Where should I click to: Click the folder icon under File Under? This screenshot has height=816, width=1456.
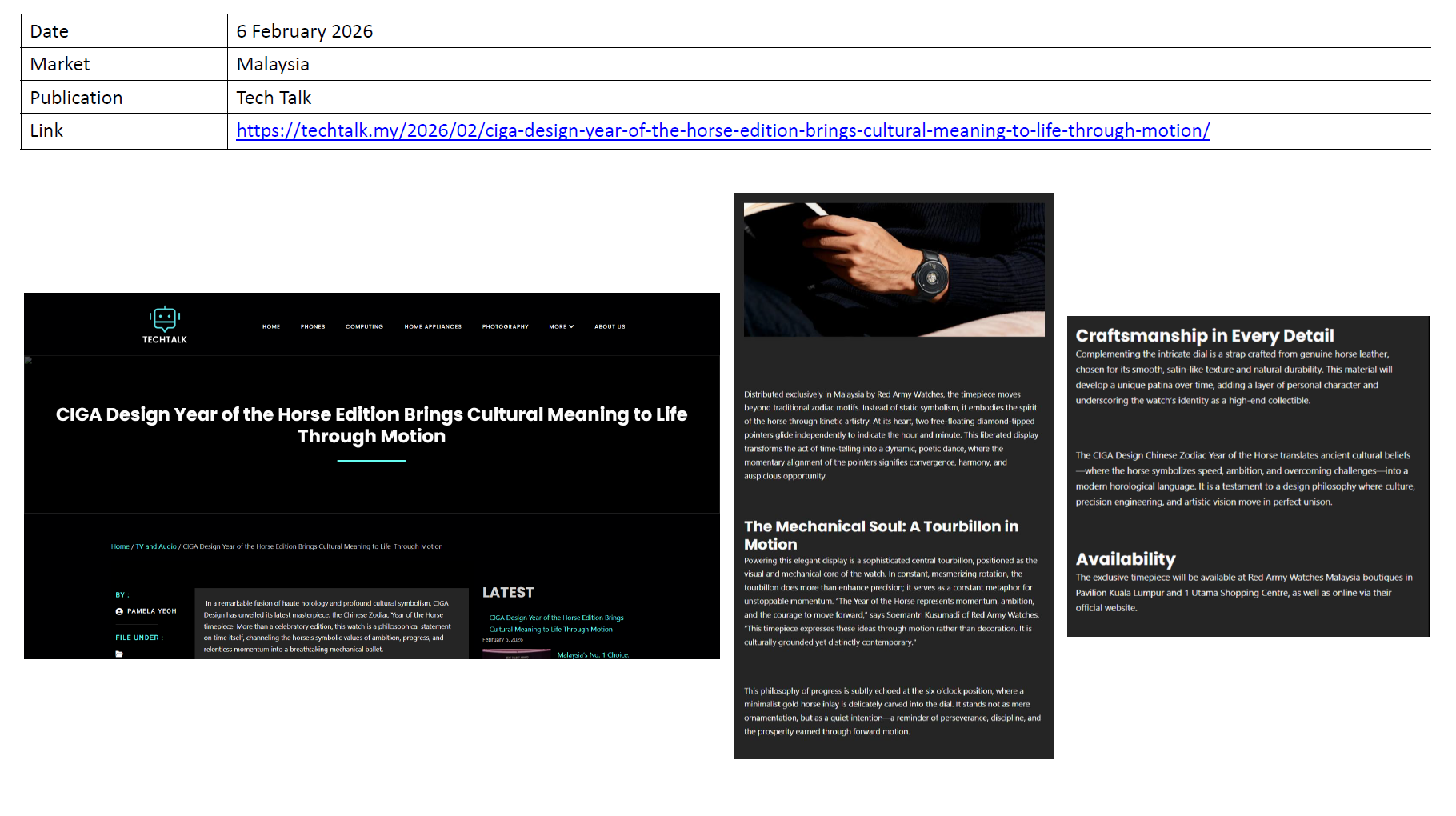point(119,654)
